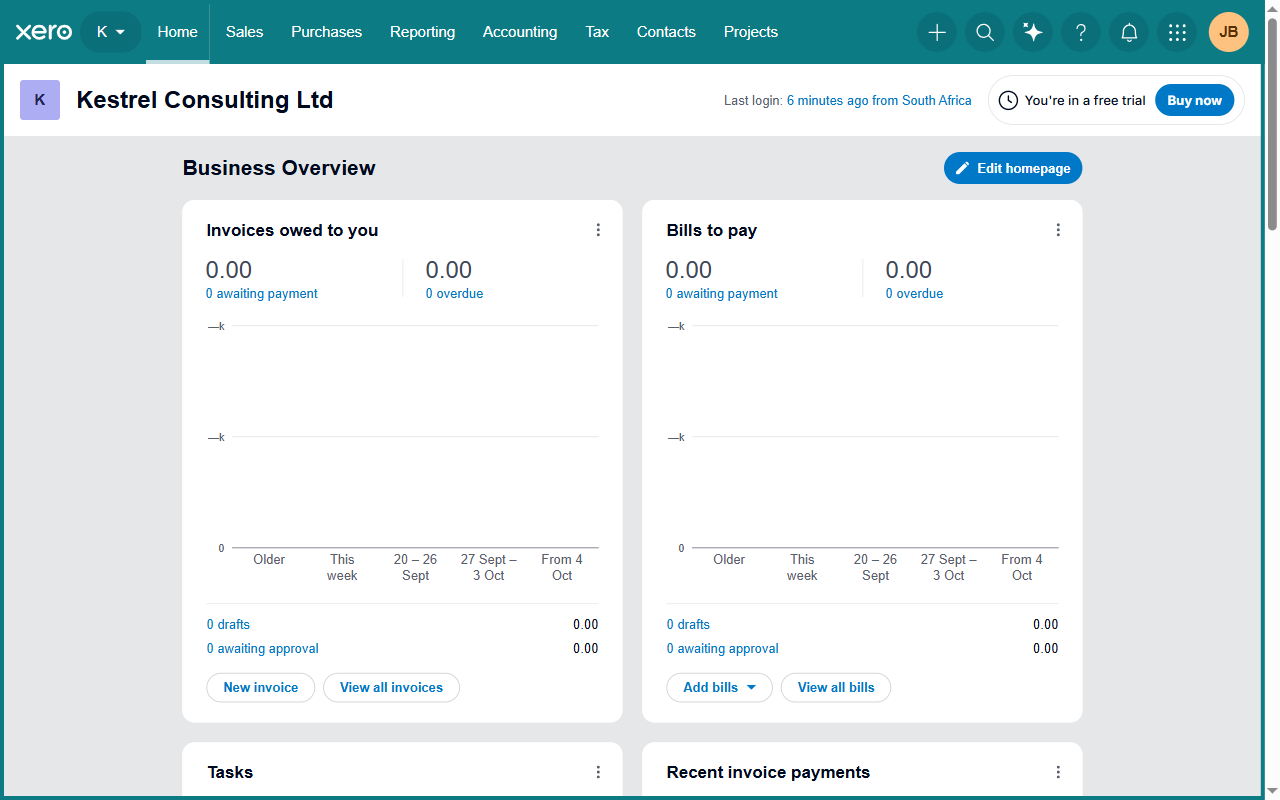Open the search icon in the header
The image size is (1280, 800).
[x=985, y=32]
